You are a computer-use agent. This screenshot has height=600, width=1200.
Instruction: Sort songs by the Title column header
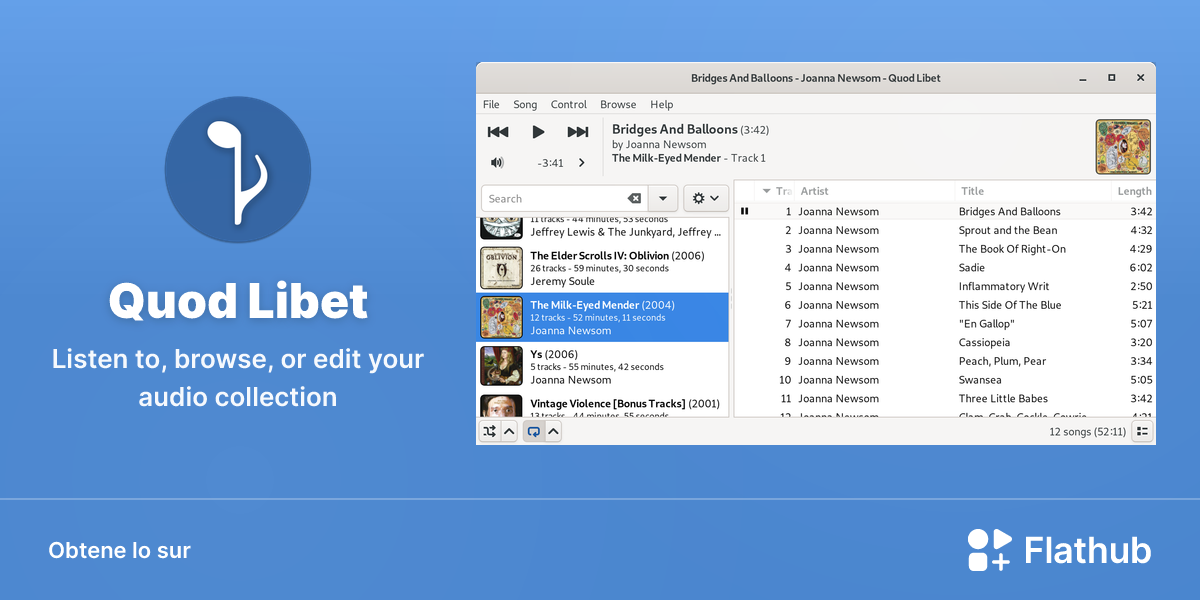click(x=1035, y=191)
